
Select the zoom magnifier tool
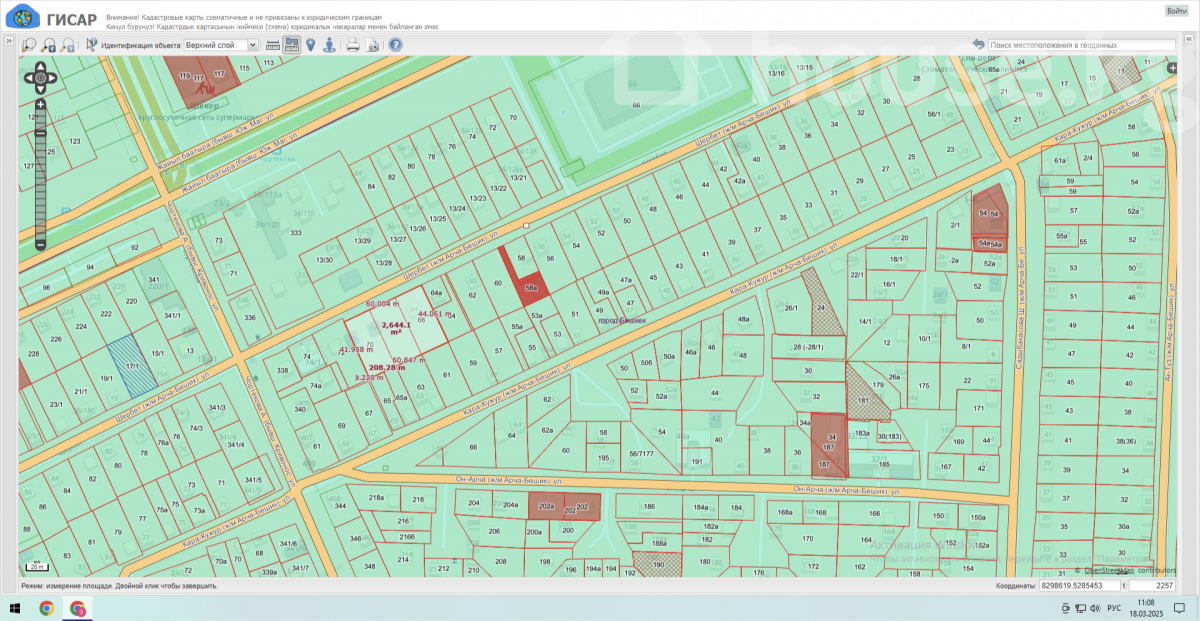(29, 45)
